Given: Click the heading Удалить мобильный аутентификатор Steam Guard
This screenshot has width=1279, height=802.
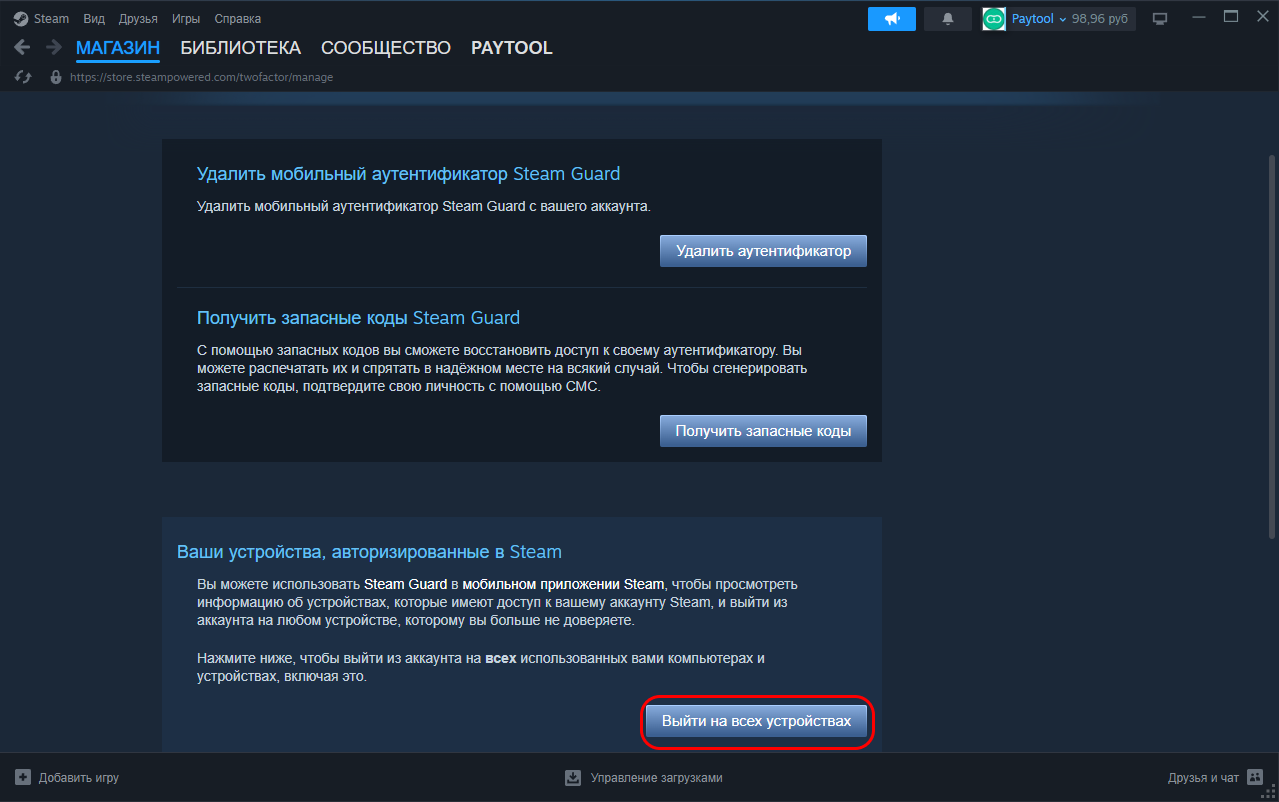Looking at the screenshot, I should pos(409,174).
